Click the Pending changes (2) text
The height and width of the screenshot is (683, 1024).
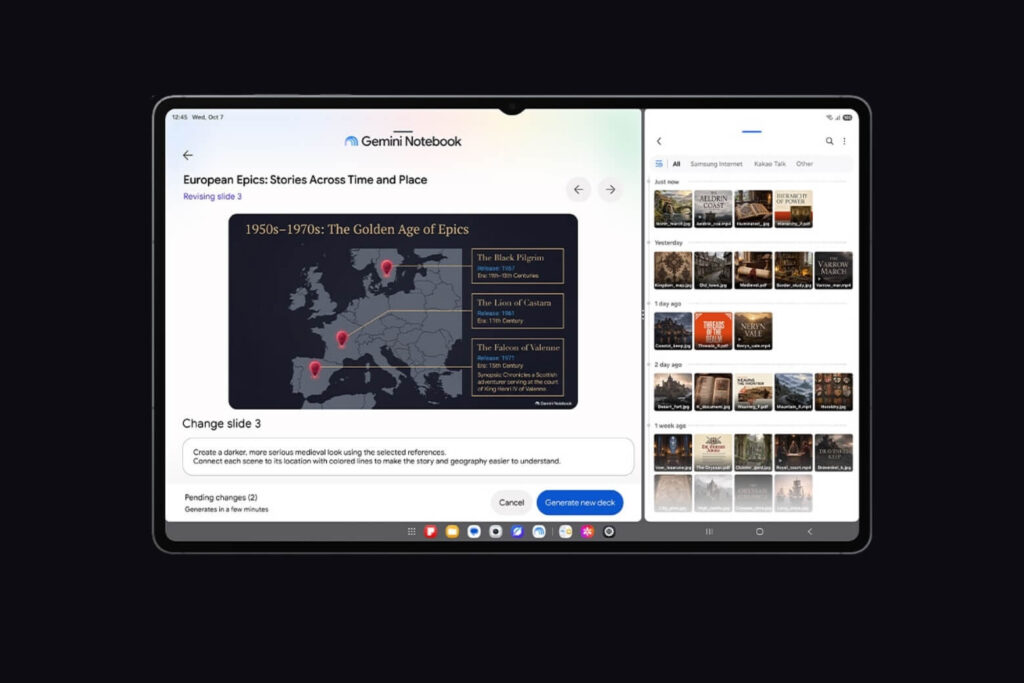(221, 498)
